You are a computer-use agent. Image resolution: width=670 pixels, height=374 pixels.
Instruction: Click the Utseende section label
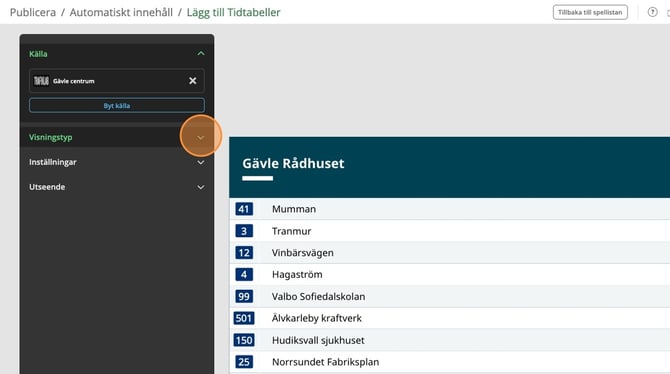(x=47, y=187)
